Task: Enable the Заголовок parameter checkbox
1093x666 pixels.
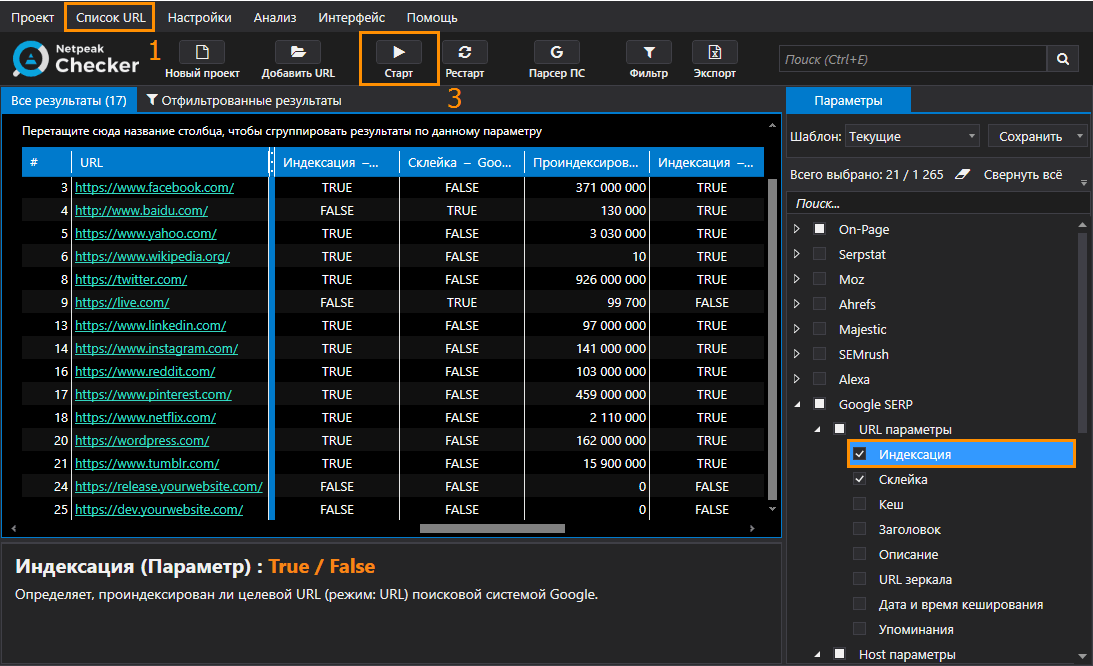Action: 860,529
